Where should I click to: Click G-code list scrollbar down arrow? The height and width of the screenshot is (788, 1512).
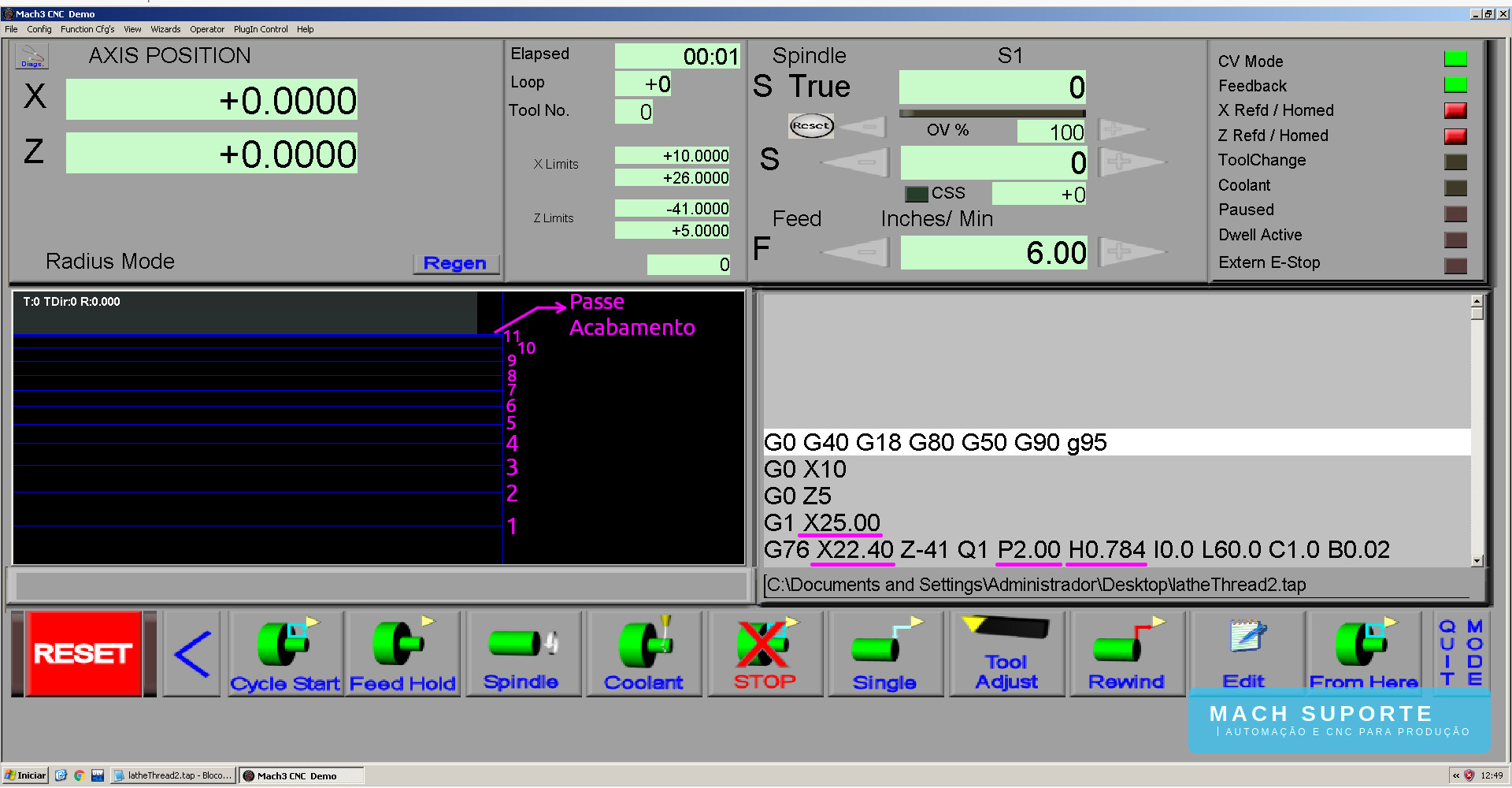(1477, 561)
